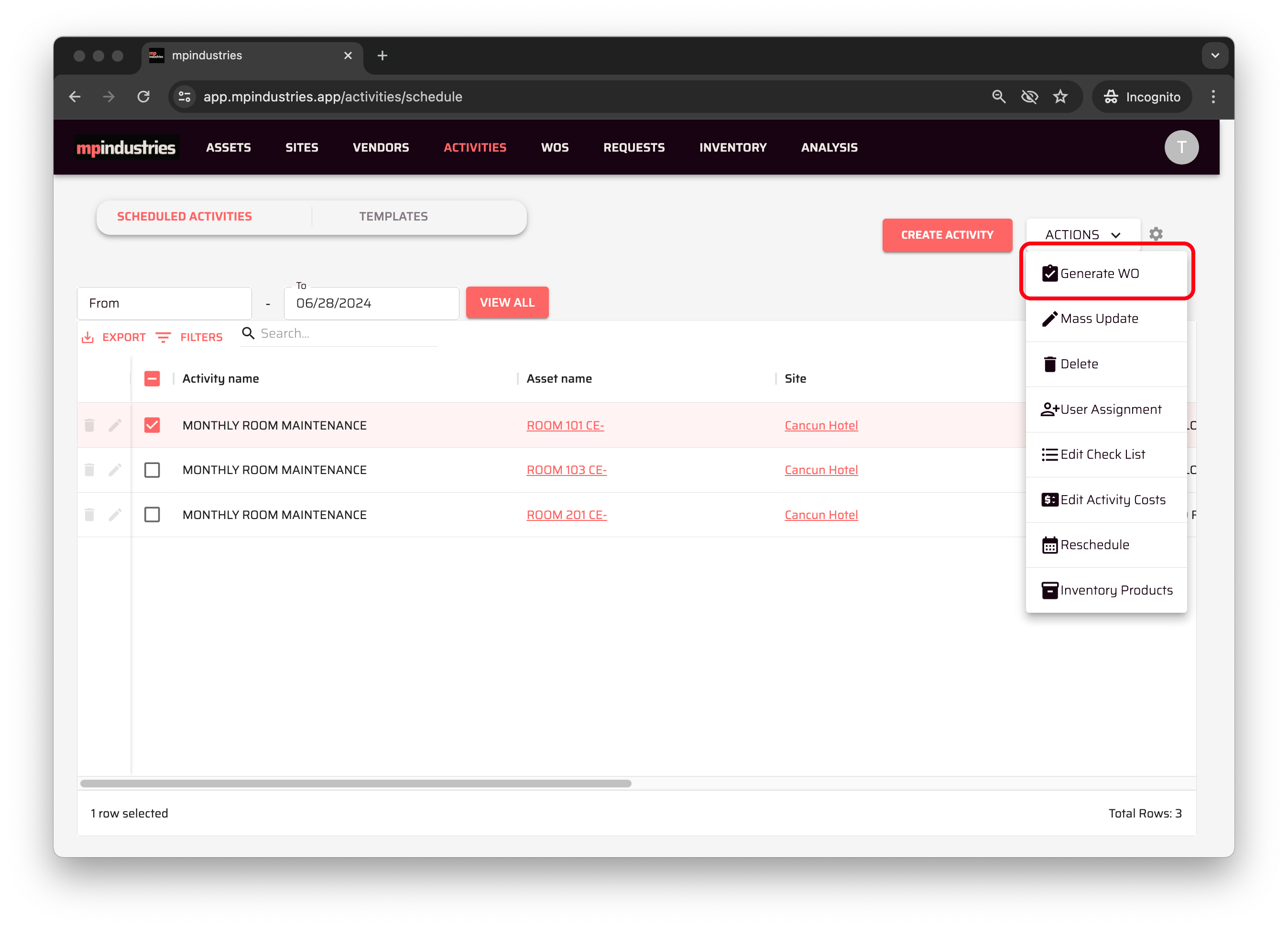
Task: Select Generate WO from actions menu
Action: click(x=1100, y=273)
